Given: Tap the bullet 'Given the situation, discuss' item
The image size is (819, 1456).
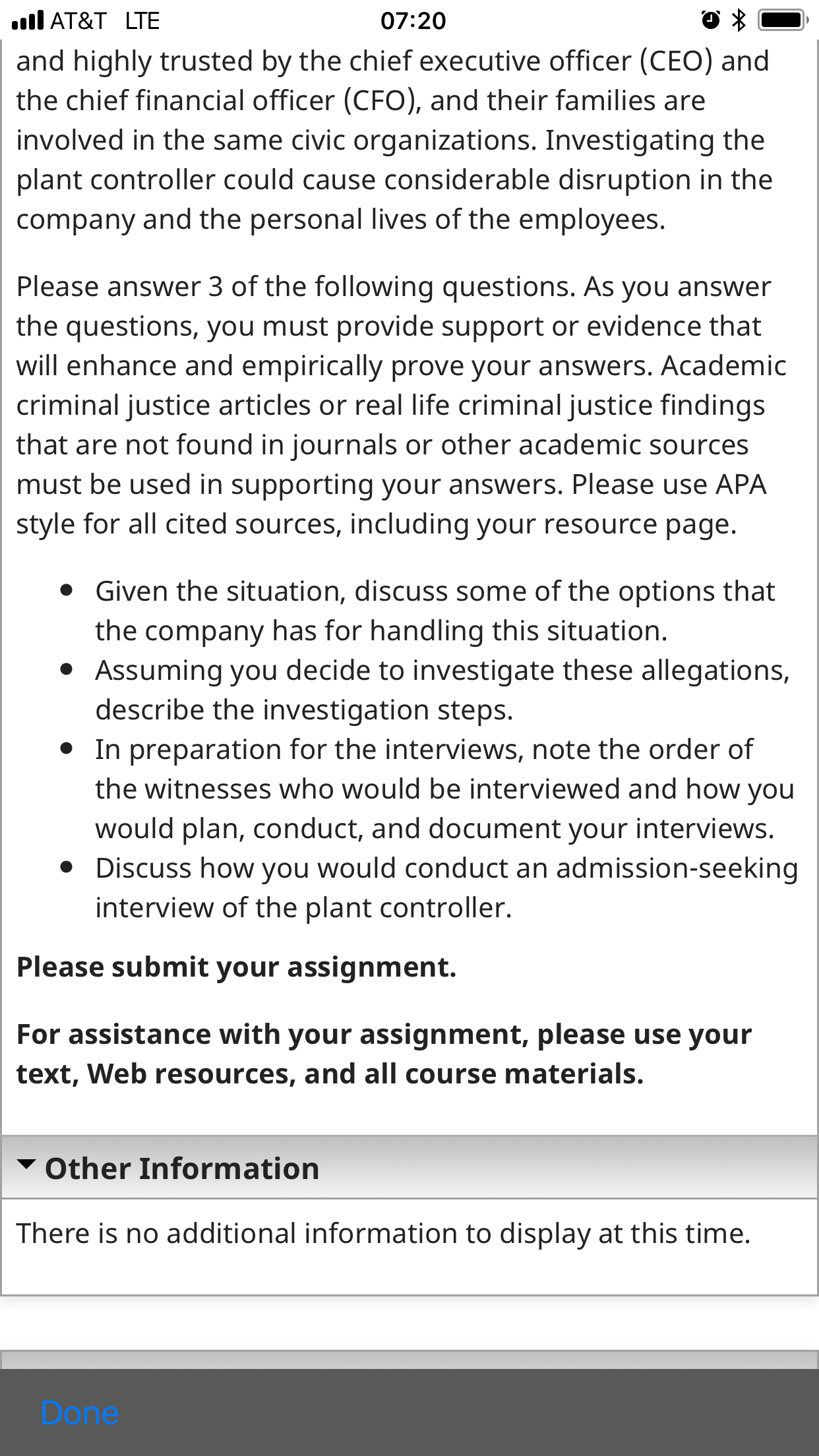Looking at the screenshot, I should (435, 611).
